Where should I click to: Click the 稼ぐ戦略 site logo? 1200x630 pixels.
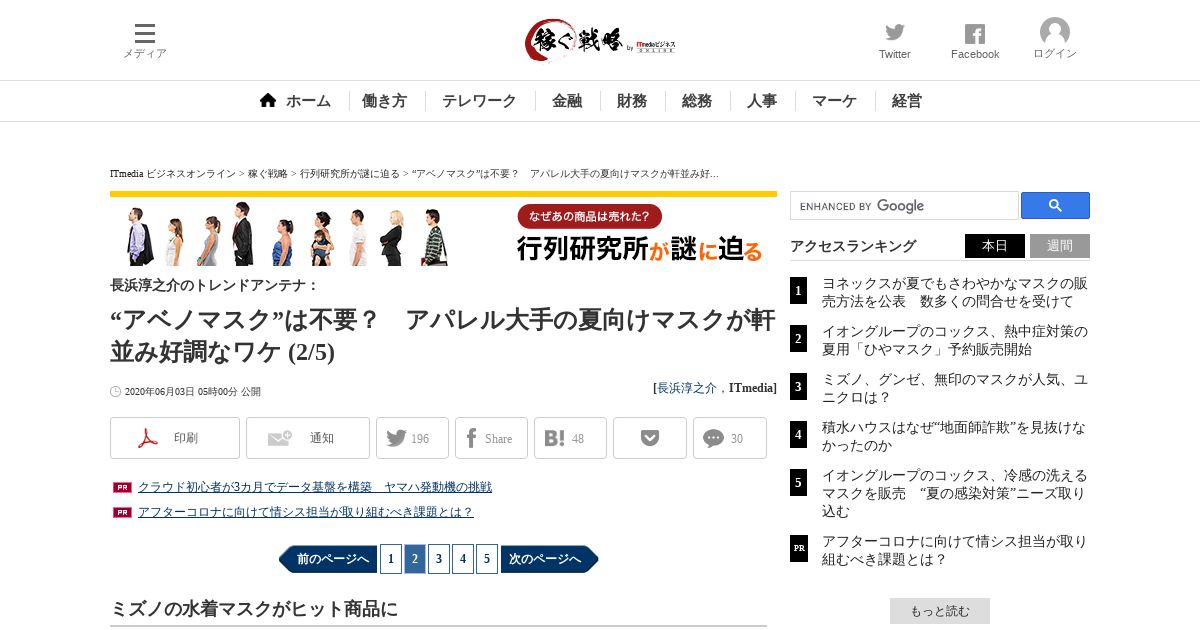tap(600, 41)
